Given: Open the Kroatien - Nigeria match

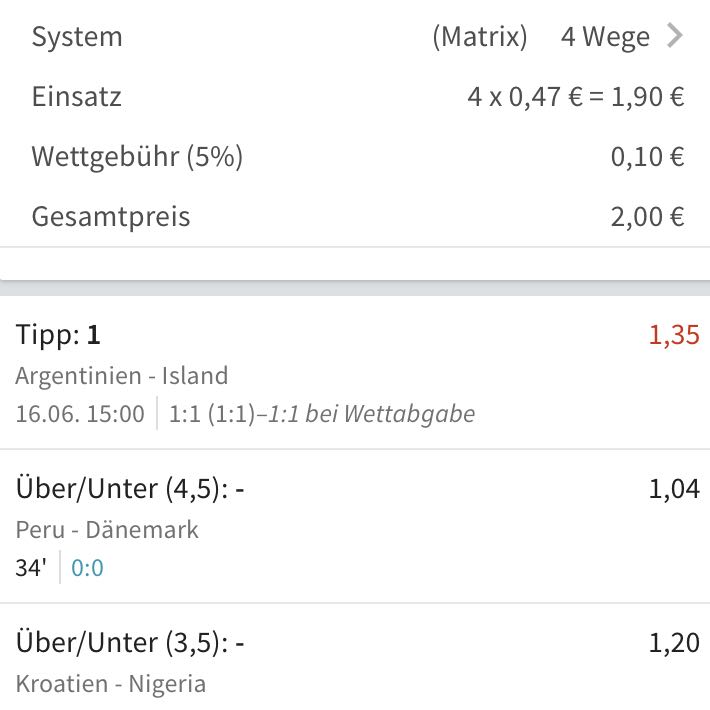Looking at the screenshot, I should [x=111, y=684].
